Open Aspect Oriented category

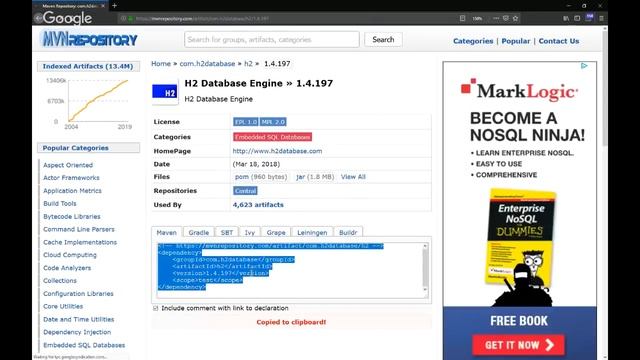(68, 165)
